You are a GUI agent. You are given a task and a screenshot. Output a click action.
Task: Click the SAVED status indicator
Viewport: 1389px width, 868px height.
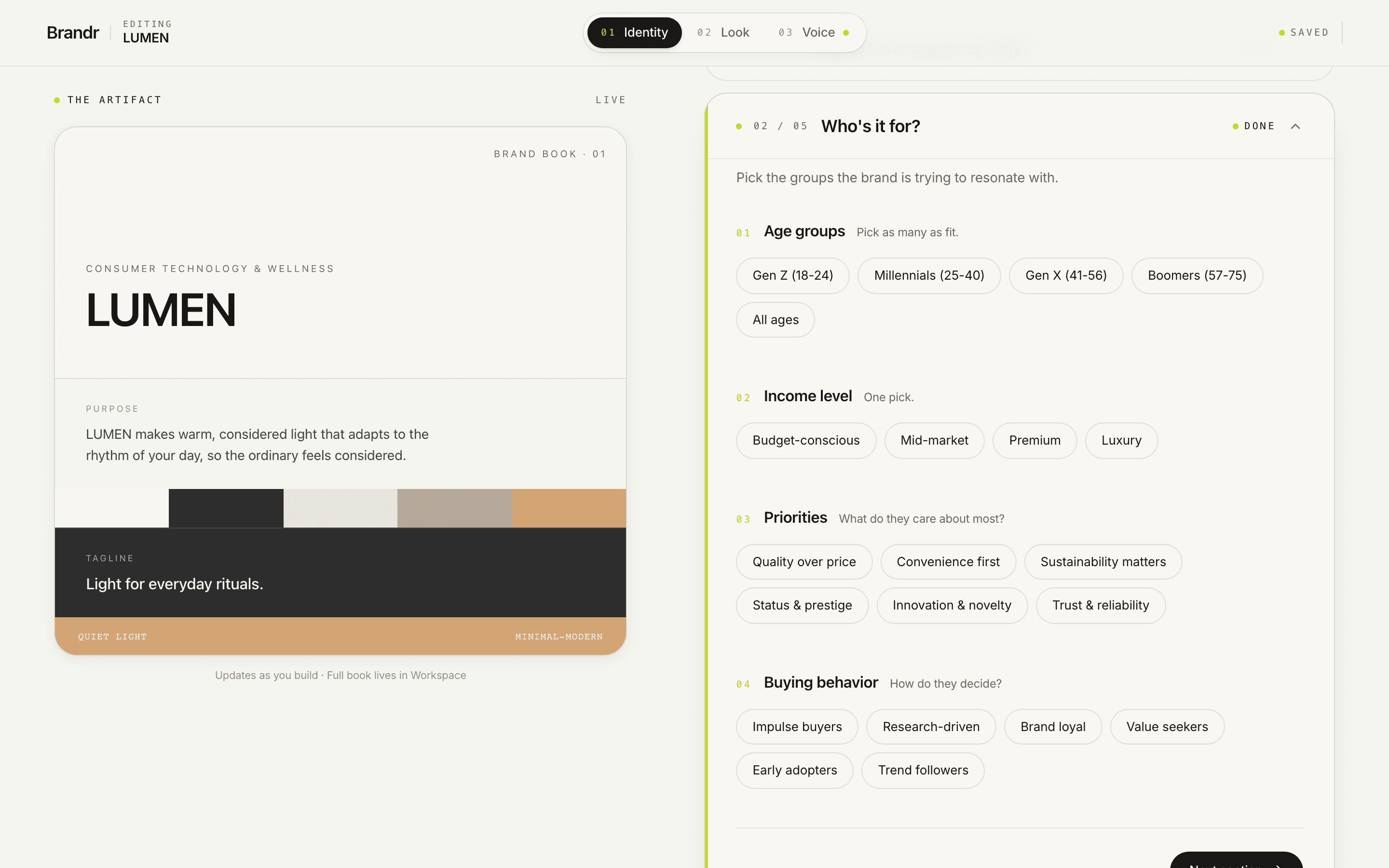(x=1304, y=33)
